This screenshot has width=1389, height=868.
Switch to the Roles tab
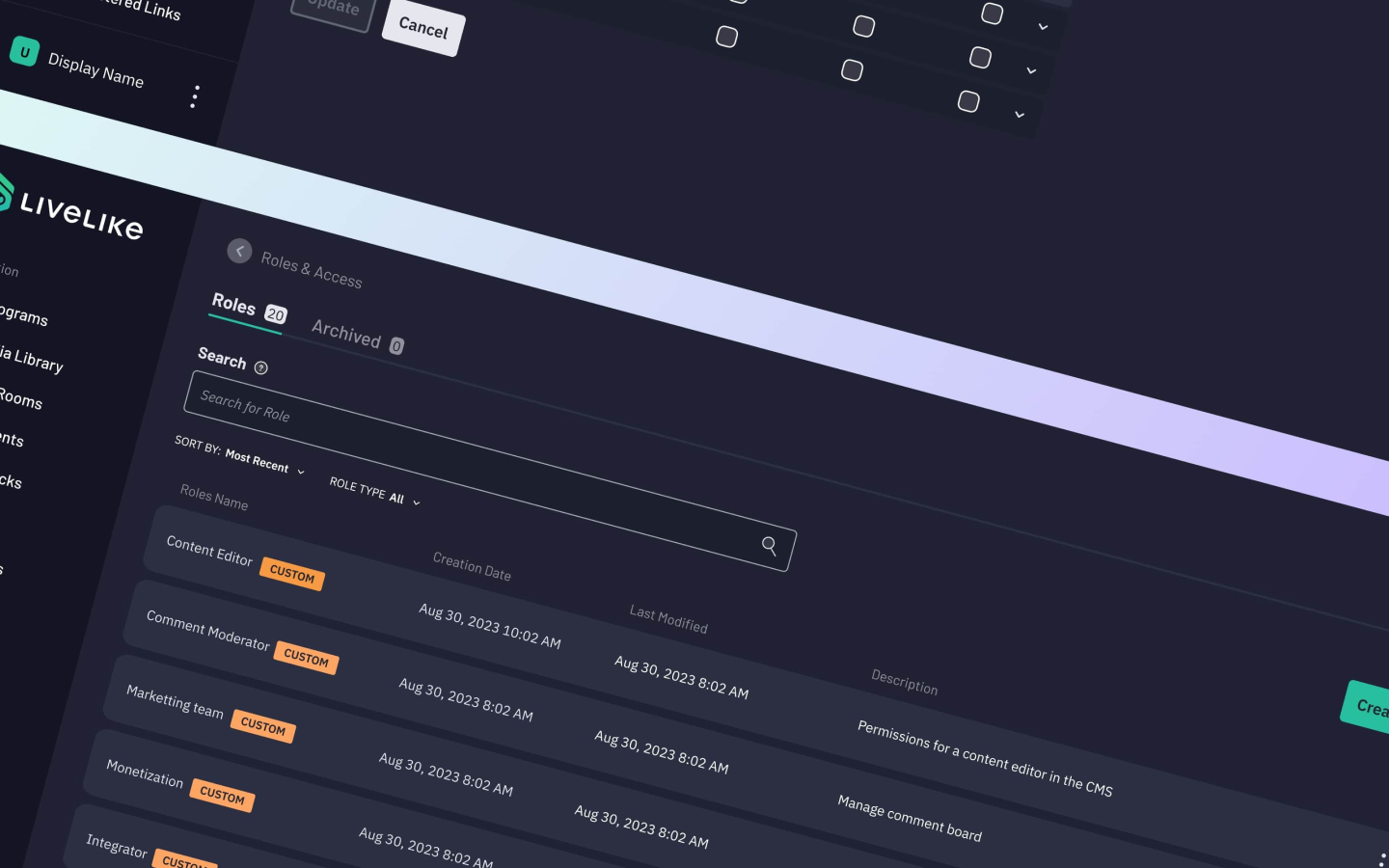click(249, 309)
